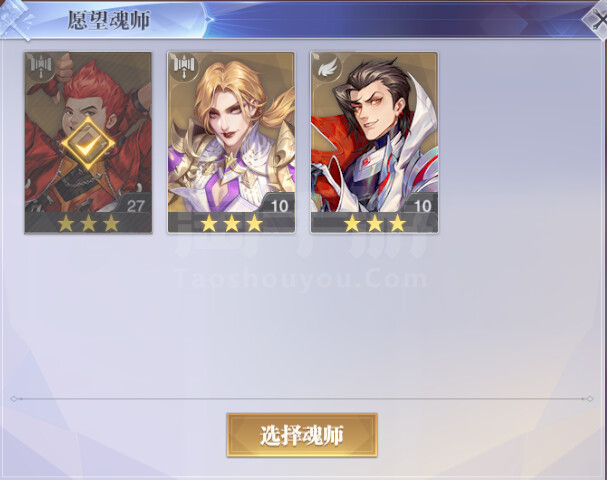
Task: Click the tower class icon on red-haired card
Action: point(41,68)
